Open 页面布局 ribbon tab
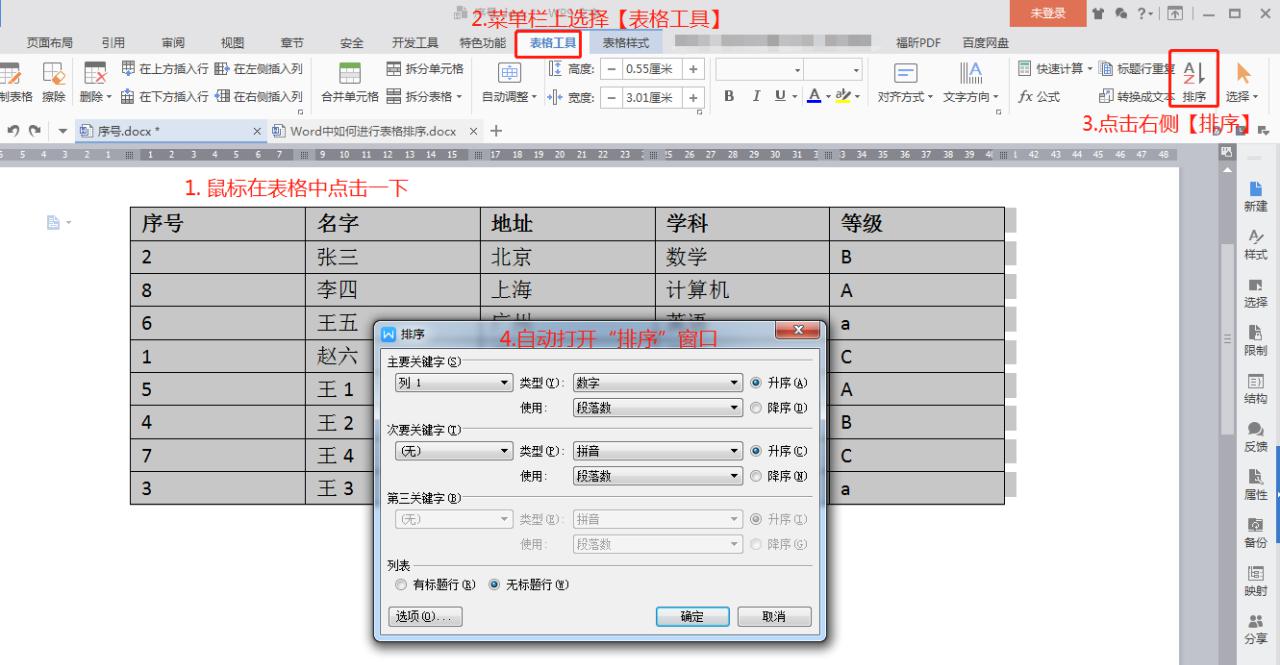The width and height of the screenshot is (1280, 665). [50, 43]
